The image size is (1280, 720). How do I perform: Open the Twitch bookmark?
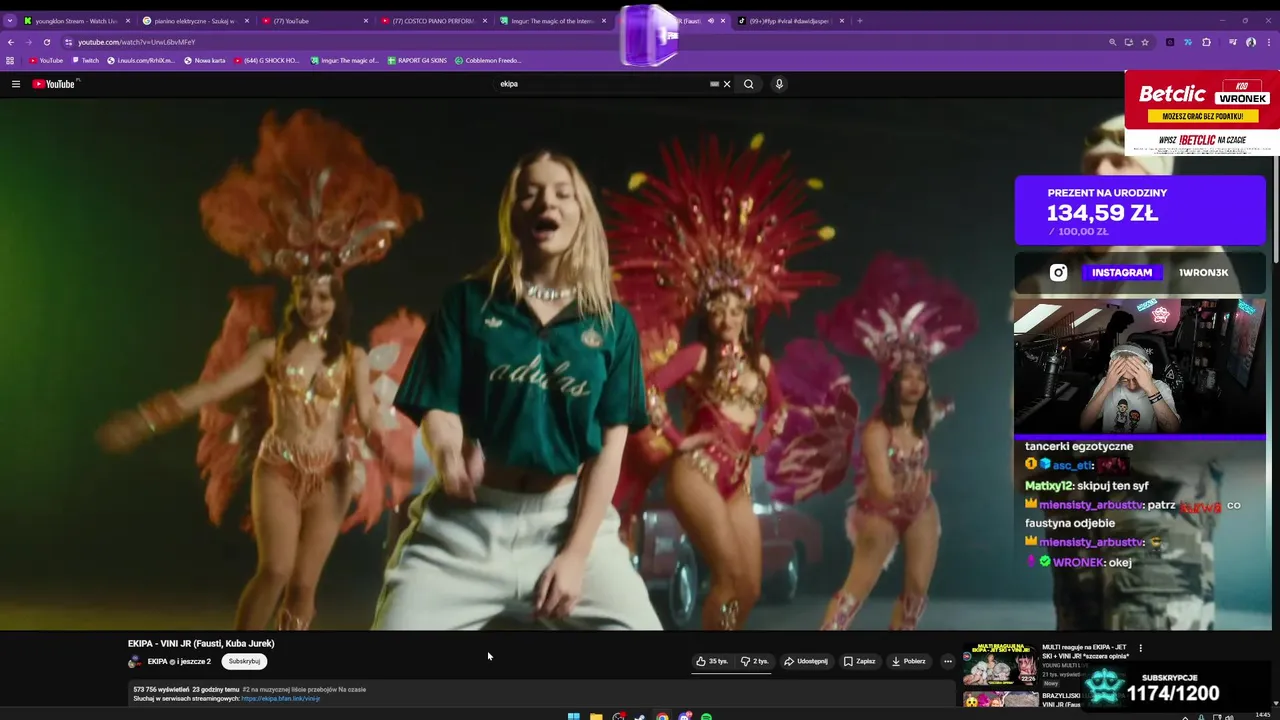coord(86,60)
